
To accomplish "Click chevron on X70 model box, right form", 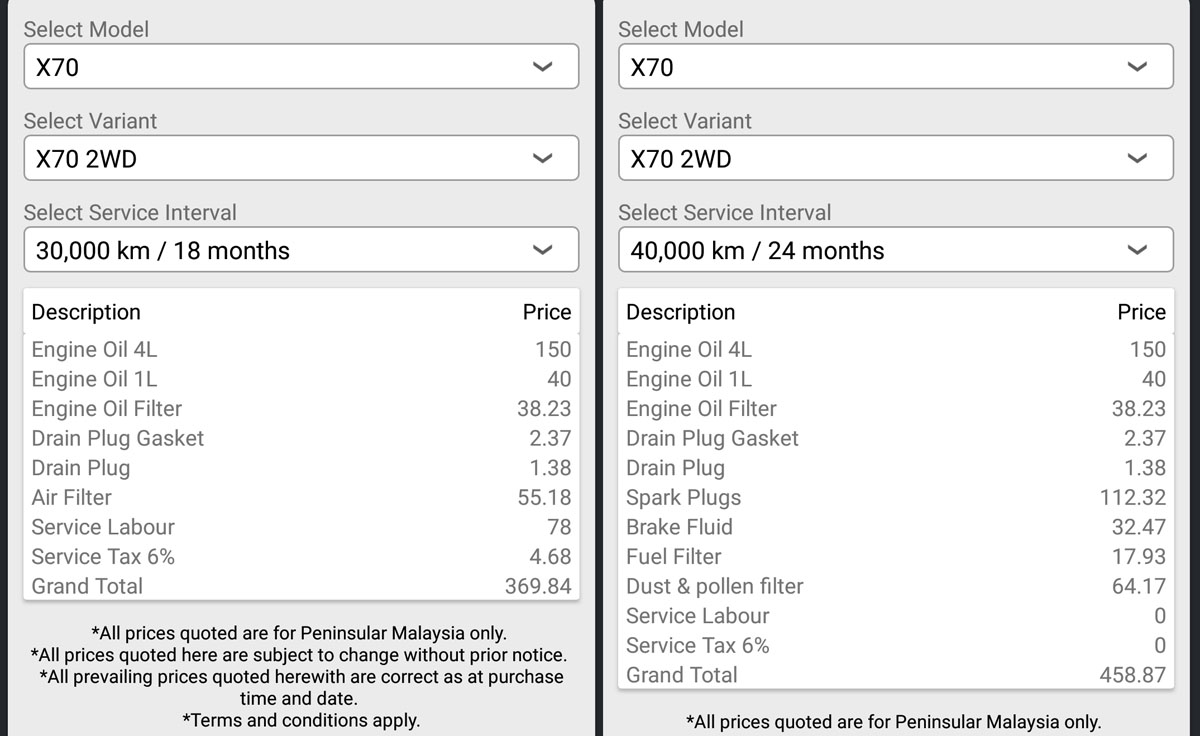I will [1136, 67].
